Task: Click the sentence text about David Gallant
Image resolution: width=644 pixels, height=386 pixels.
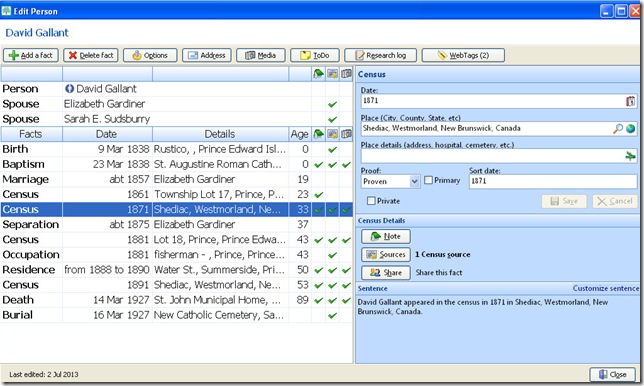Action: point(483,307)
